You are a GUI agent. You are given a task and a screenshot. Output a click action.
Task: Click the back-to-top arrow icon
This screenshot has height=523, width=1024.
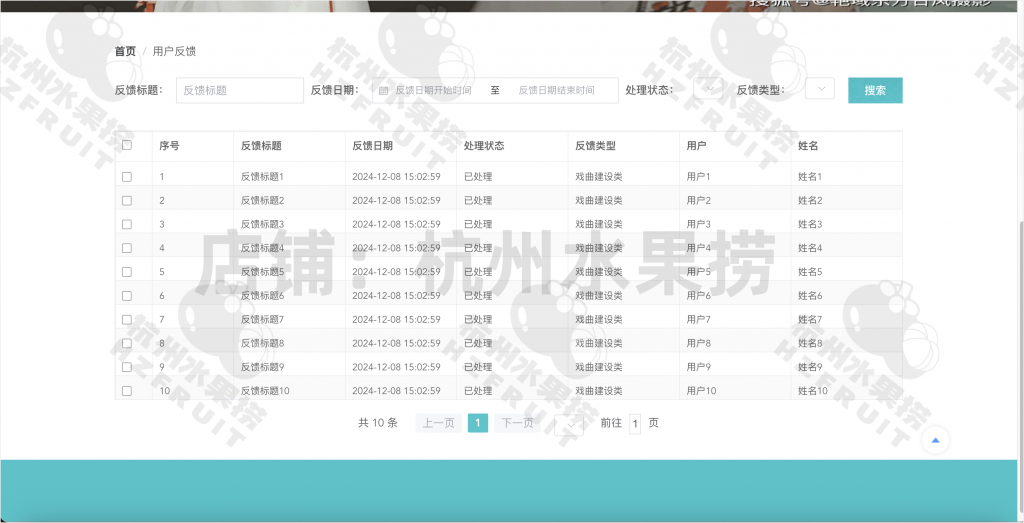[935, 441]
